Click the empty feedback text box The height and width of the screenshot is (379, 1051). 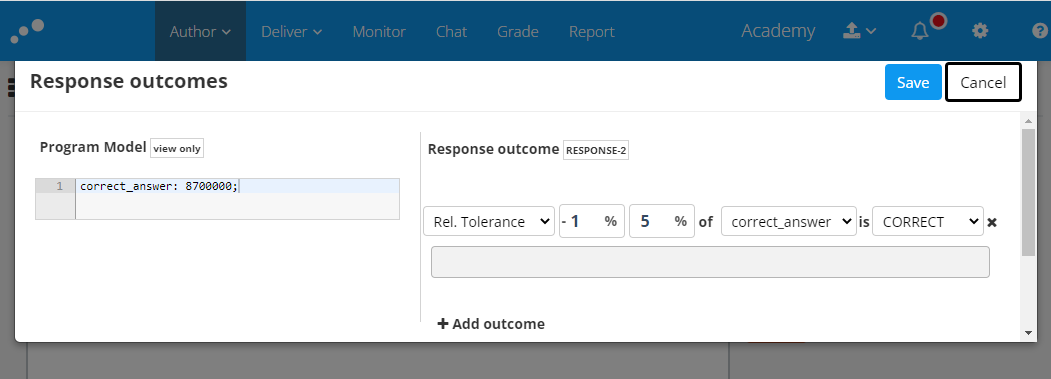pos(710,262)
